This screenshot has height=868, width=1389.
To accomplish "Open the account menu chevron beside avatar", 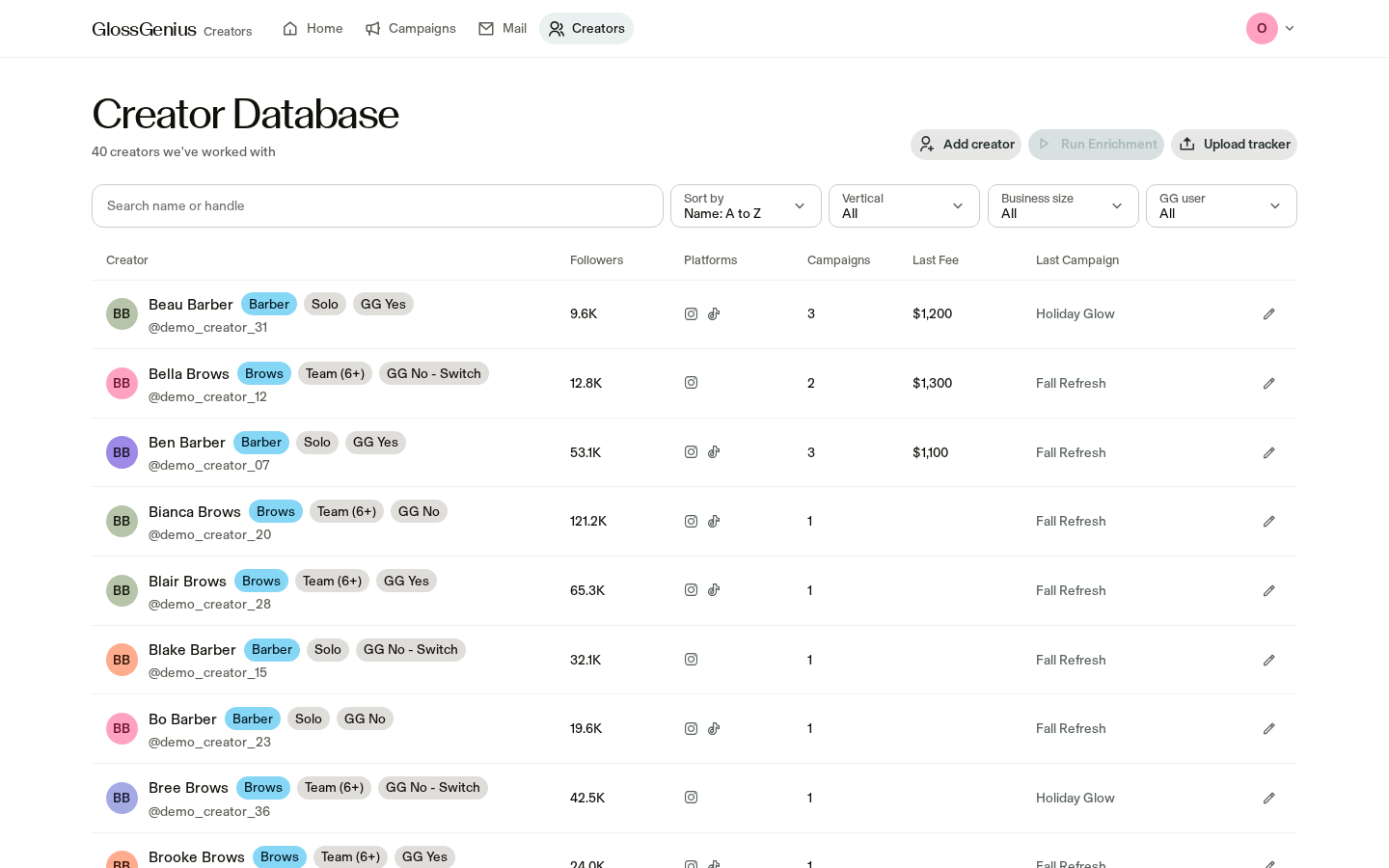I will pos(1290,28).
